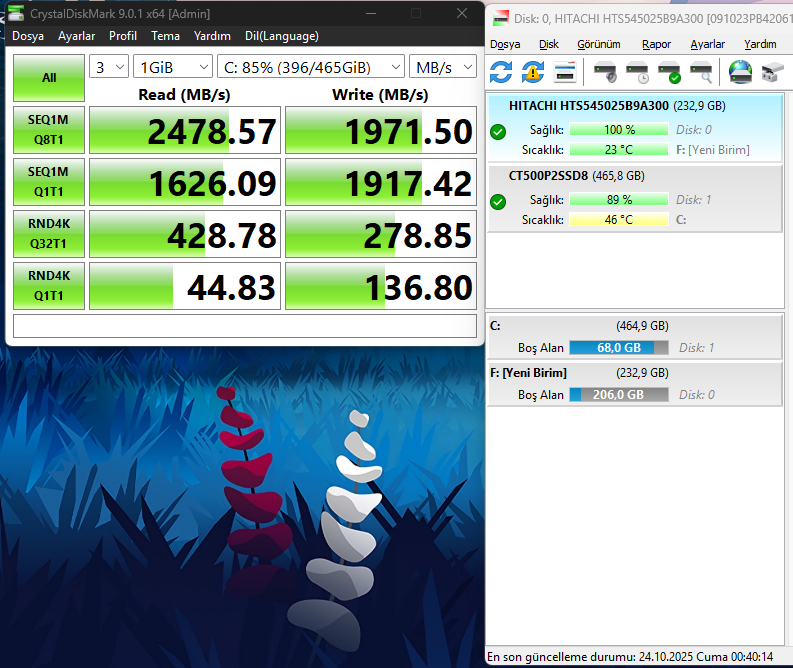
Task: Click the disk with blocks icon in the toolbar
Action: click(772, 72)
